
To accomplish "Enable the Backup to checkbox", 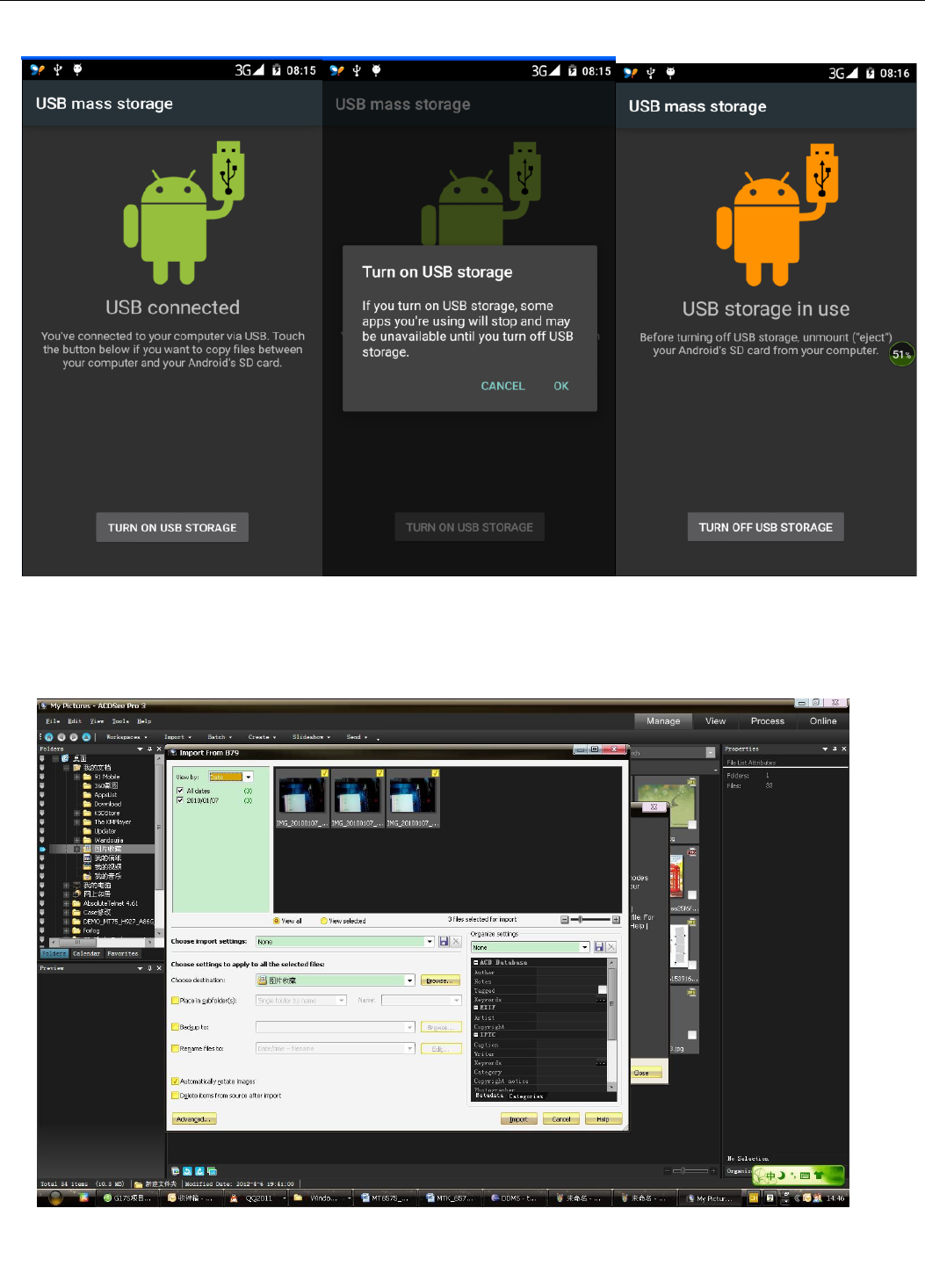I will pyautogui.click(x=175, y=1027).
